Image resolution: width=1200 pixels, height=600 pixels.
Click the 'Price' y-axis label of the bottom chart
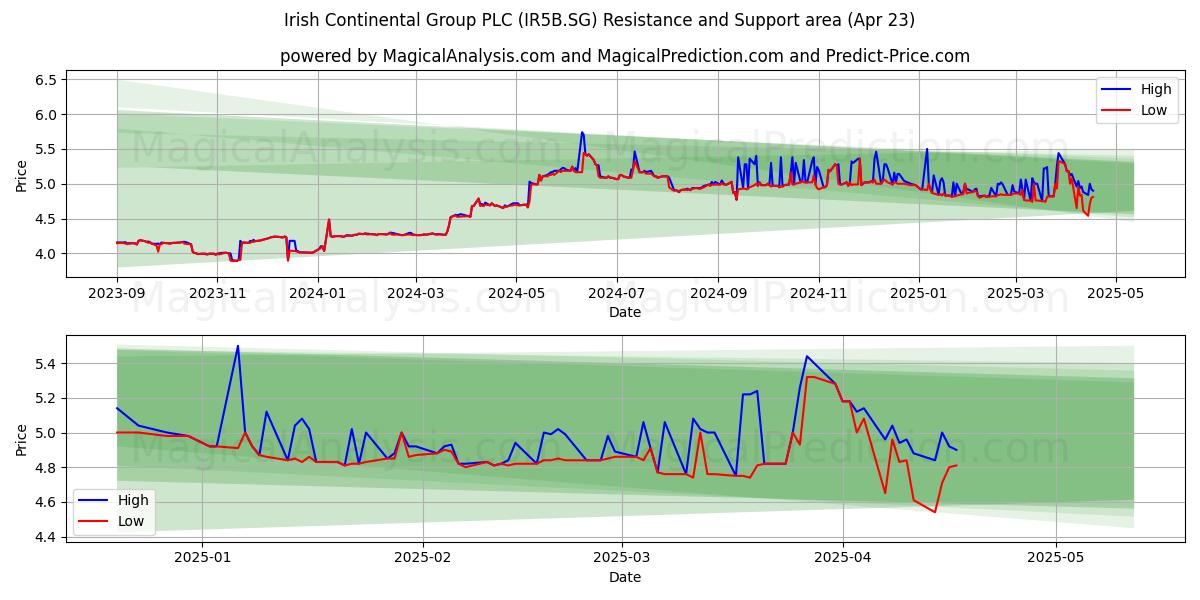click(21, 440)
